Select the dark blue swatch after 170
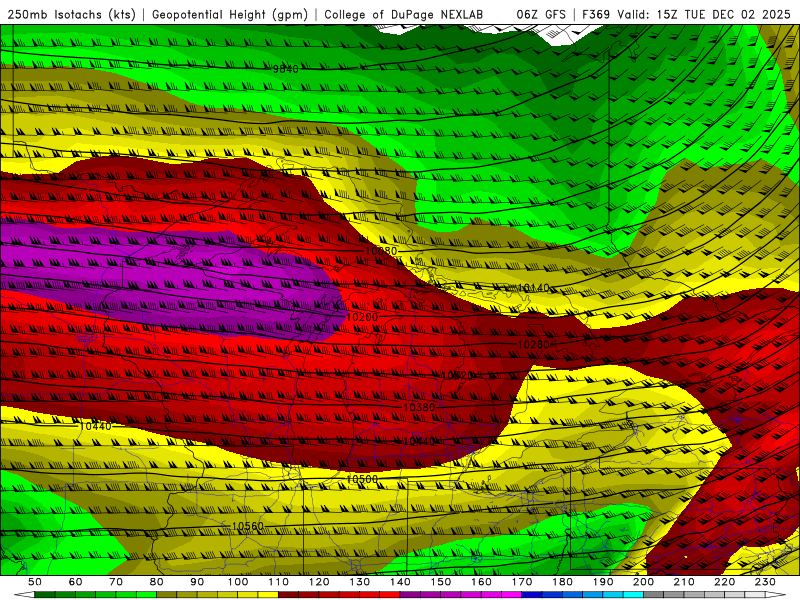Image resolution: width=800 pixels, height=600 pixels. (532, 595)
